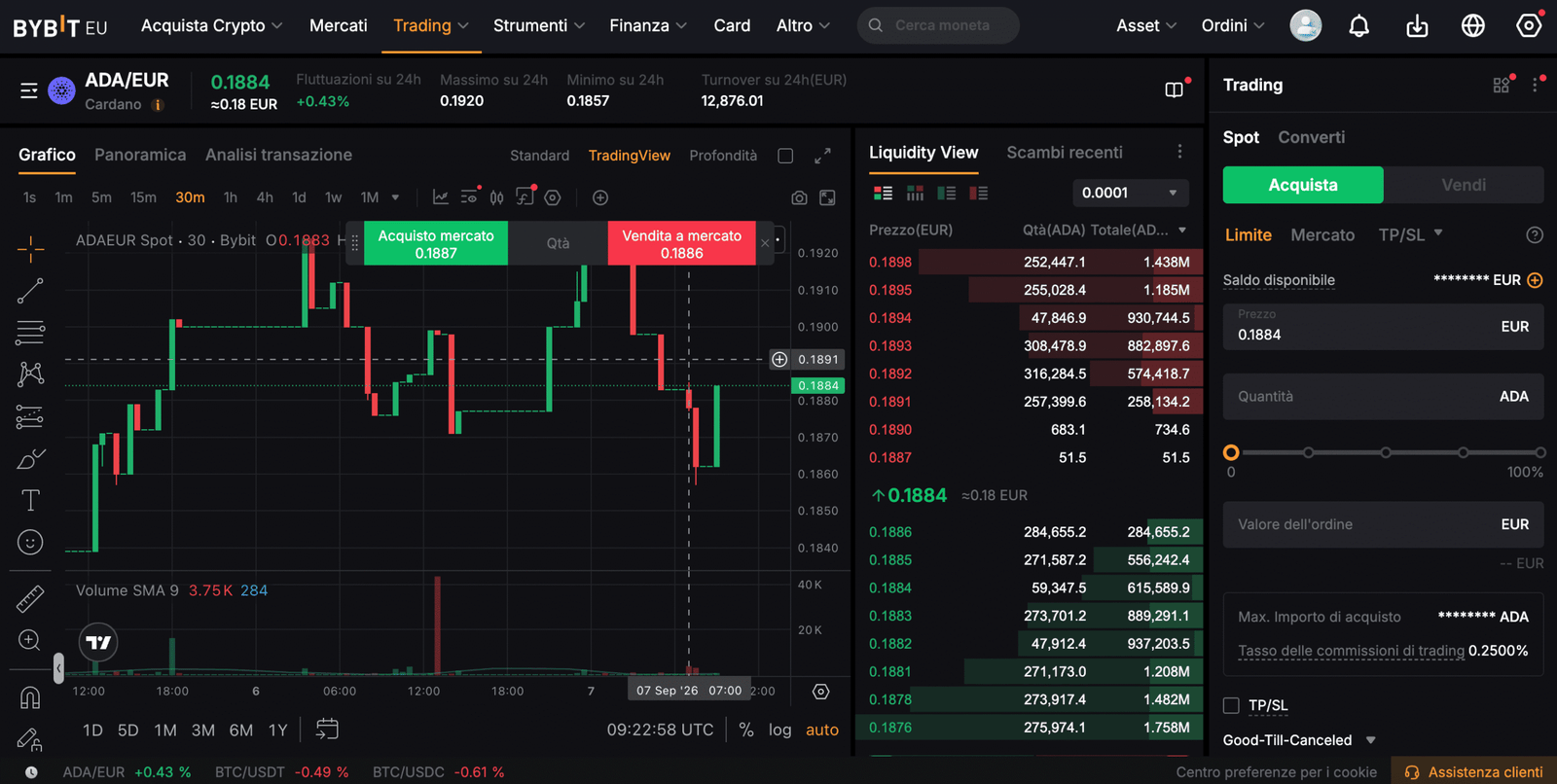
Task: Open the language globe icon
Action: [x=1473, y=26]
